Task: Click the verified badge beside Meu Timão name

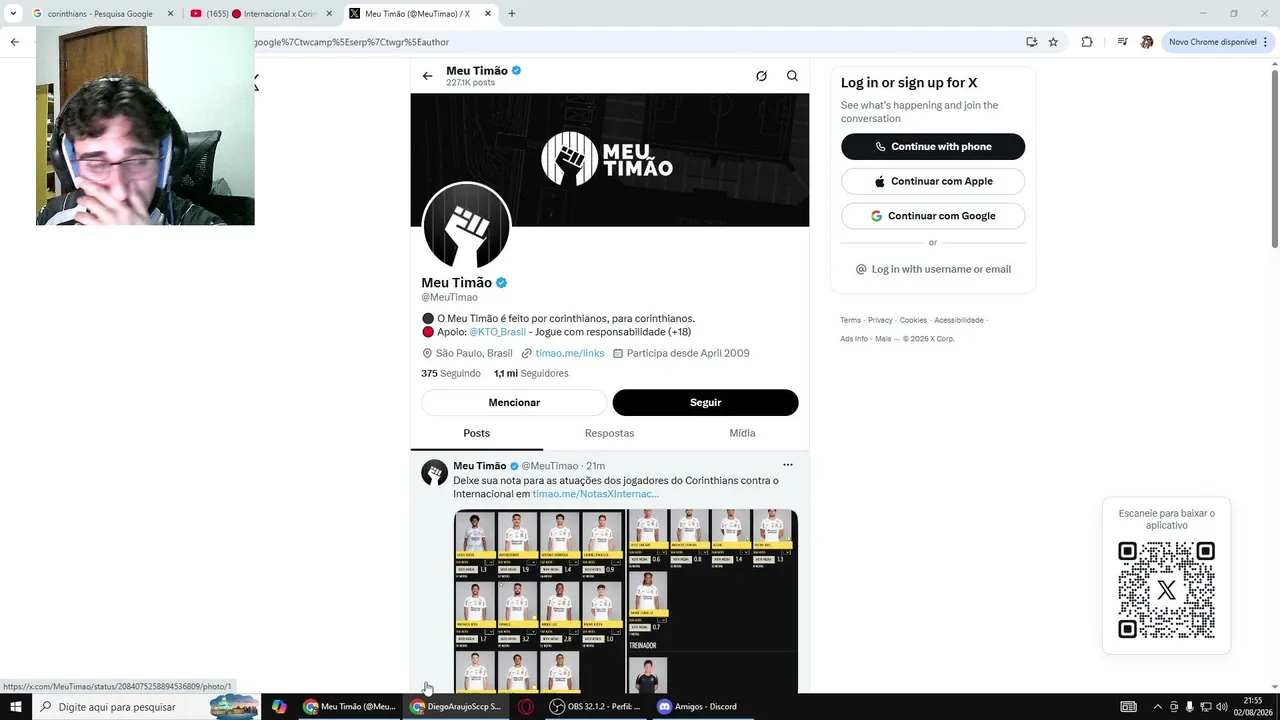Action: (x=502, y=283)
